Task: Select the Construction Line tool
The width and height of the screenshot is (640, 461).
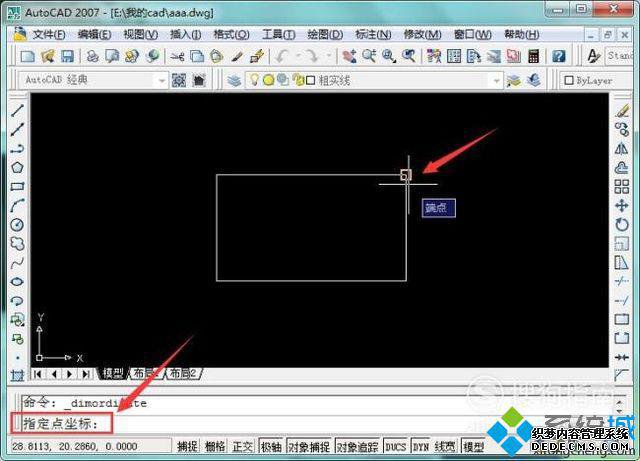Action: click(17, 129)
